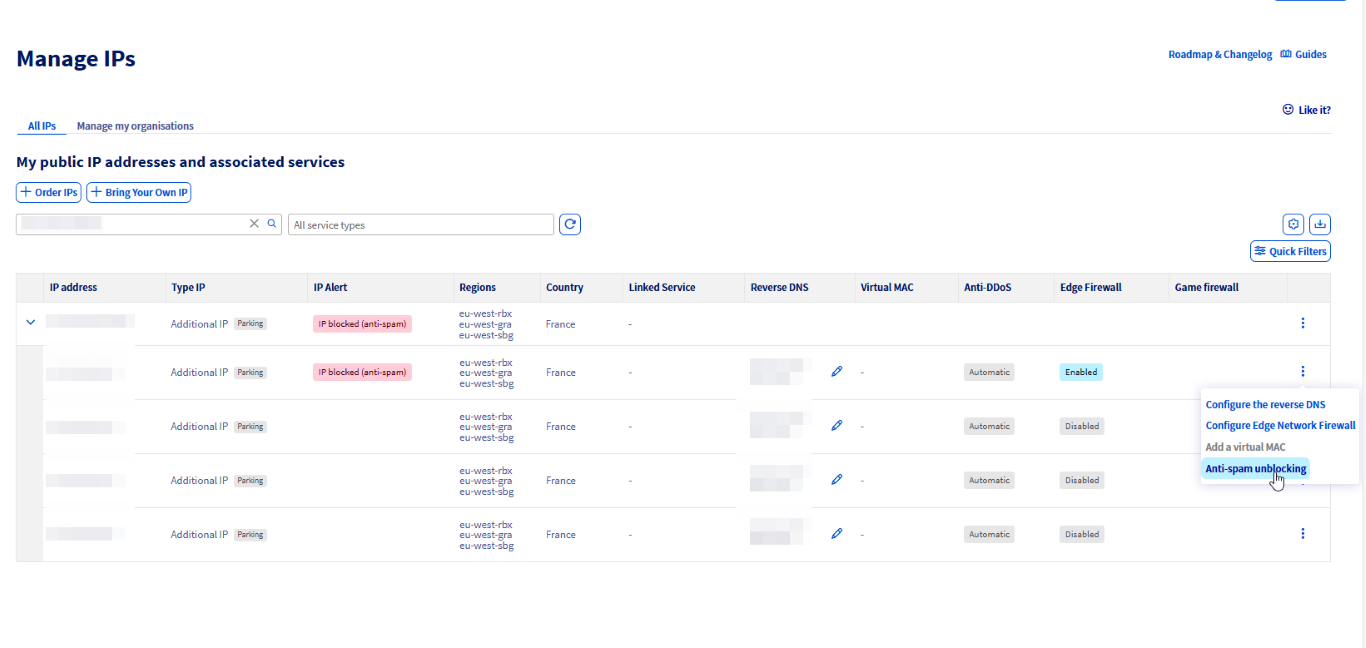This screenshot has width=1366, height=648.
Task: Select Anti-spam unblocking from the context menu
Action: coord(1255,469)
